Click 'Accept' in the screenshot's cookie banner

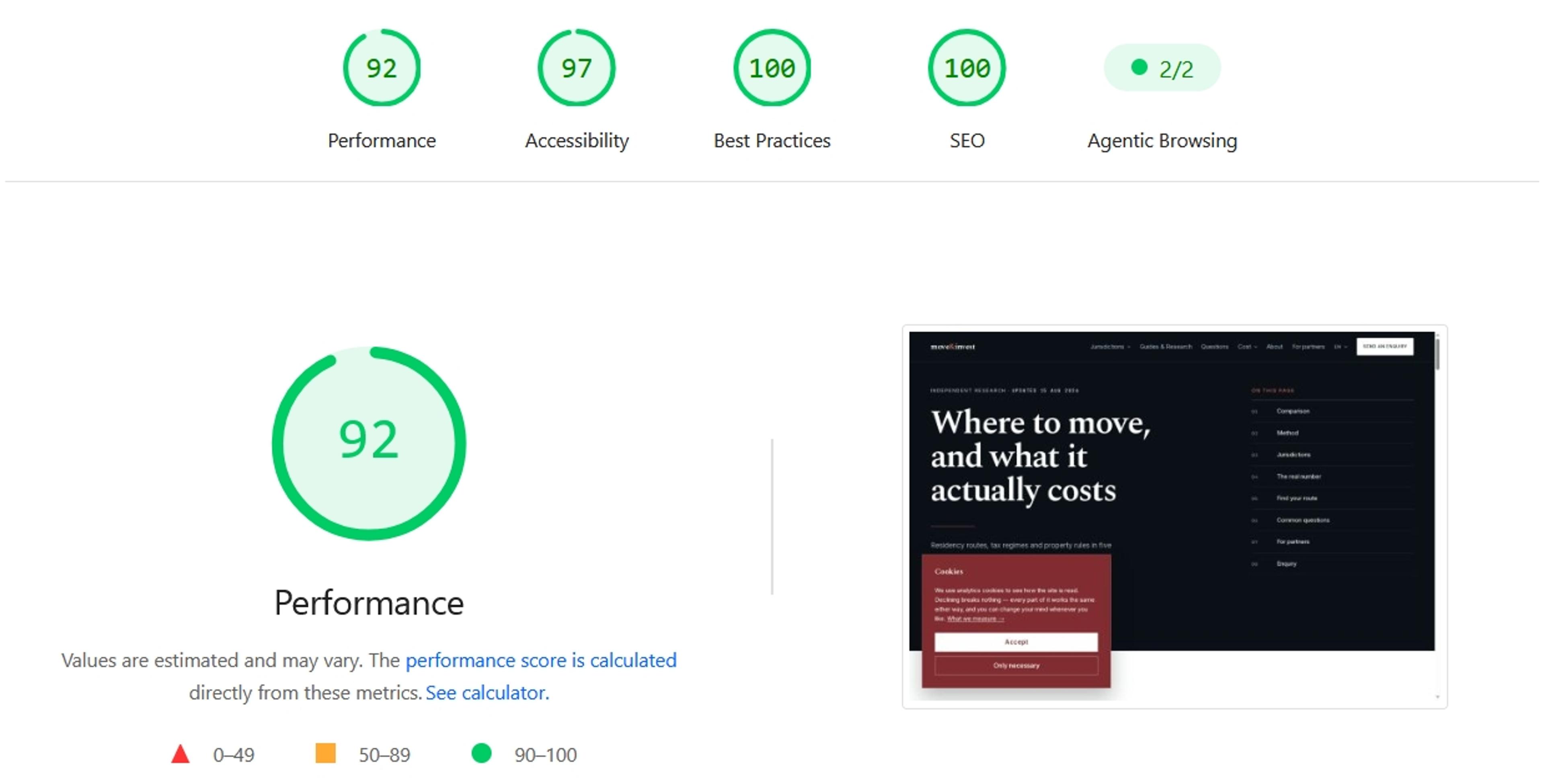pos(1016,641)
